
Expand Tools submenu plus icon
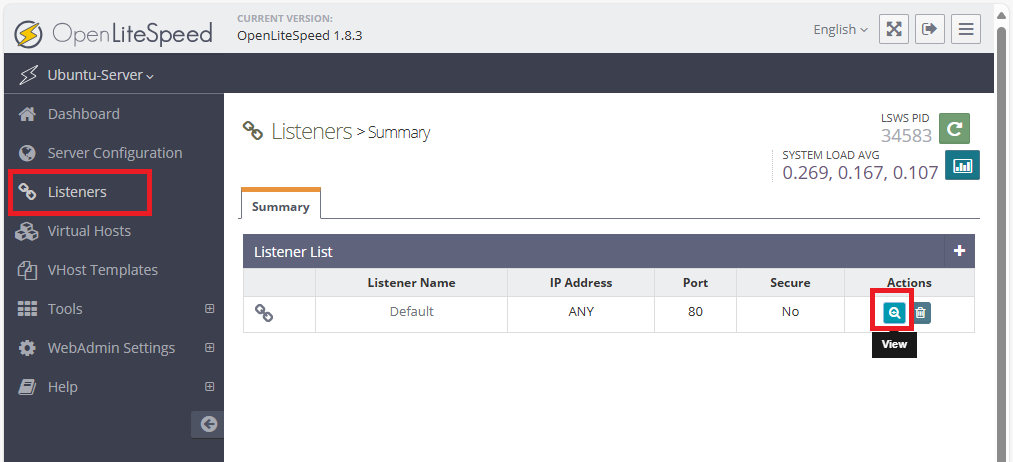click(x=209, y=309)
